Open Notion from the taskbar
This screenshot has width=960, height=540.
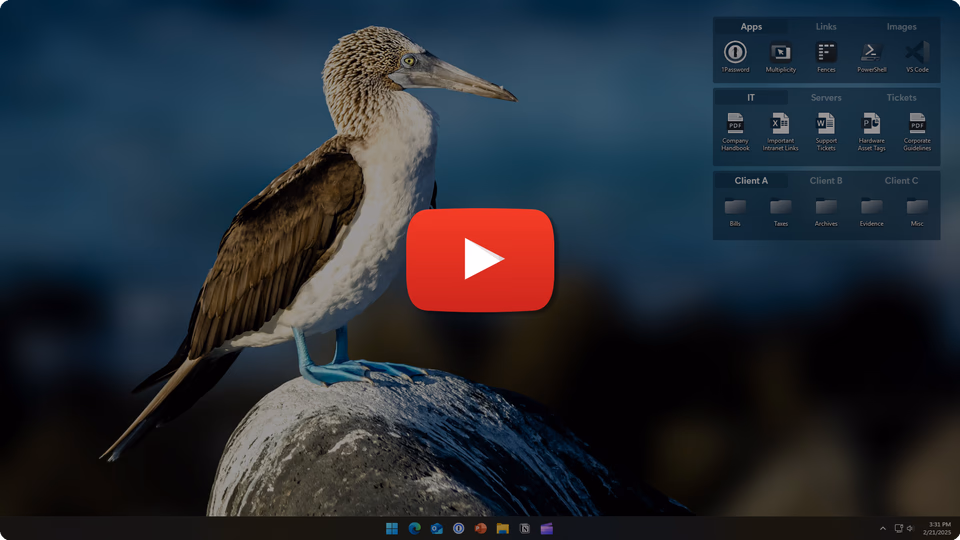(x=525, y=528)
